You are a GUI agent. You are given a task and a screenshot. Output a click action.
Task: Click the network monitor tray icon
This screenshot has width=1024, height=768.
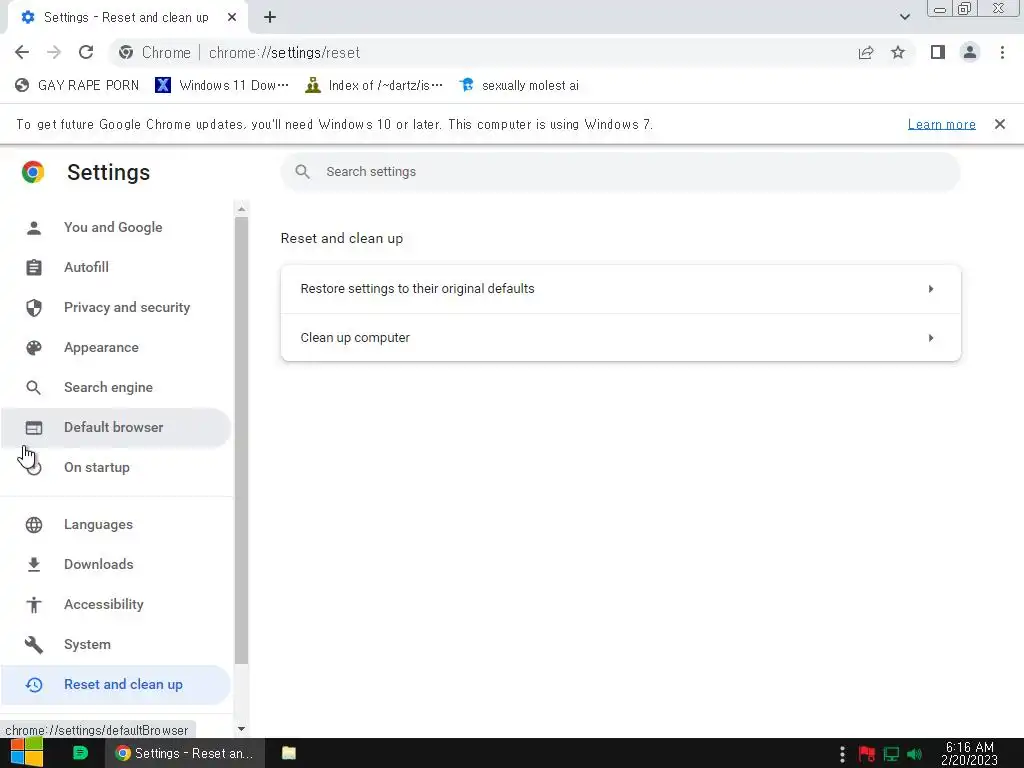(x=891, y=754)
